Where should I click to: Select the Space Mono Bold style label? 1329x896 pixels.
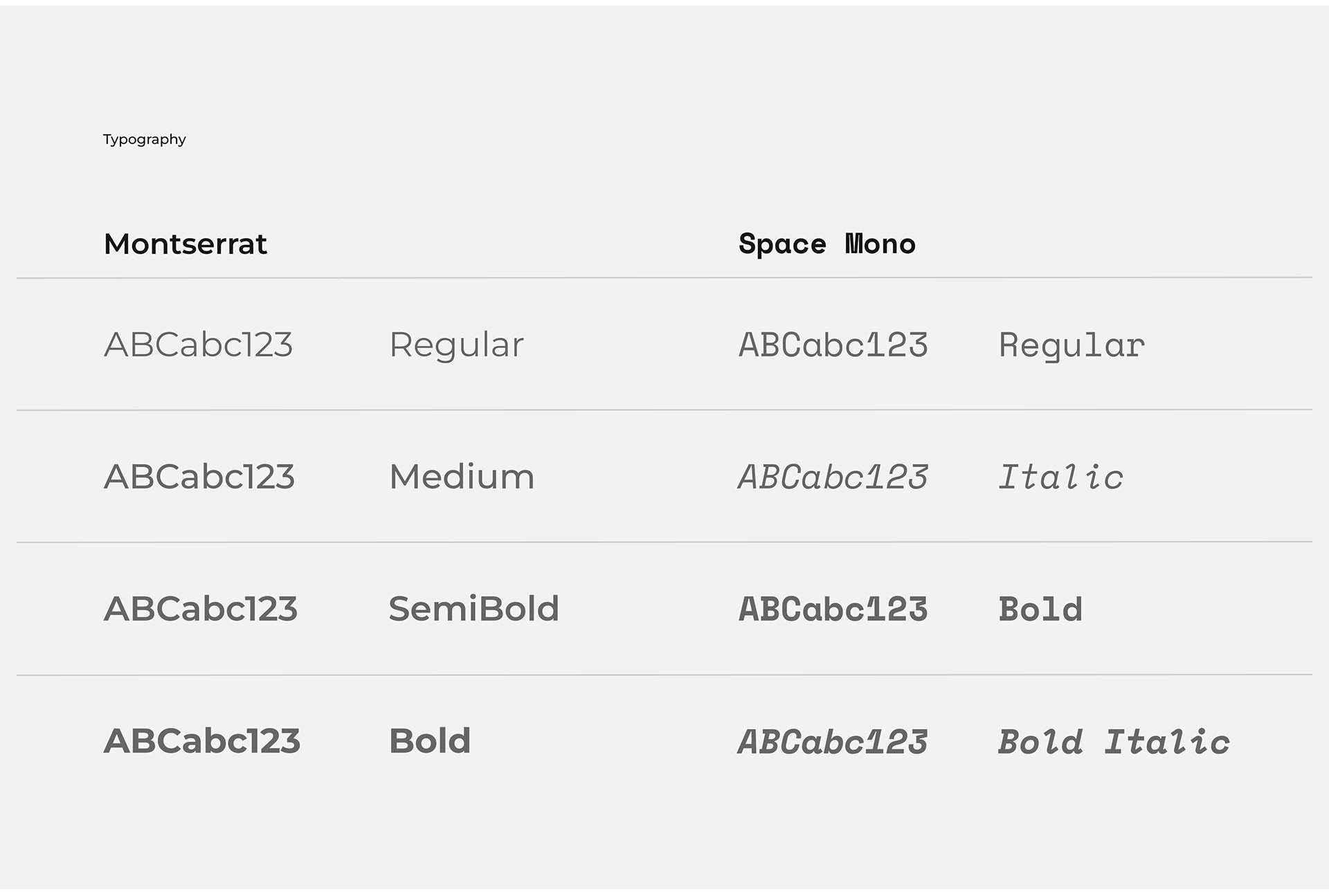pyautogui.click(x=1040, y=609)
